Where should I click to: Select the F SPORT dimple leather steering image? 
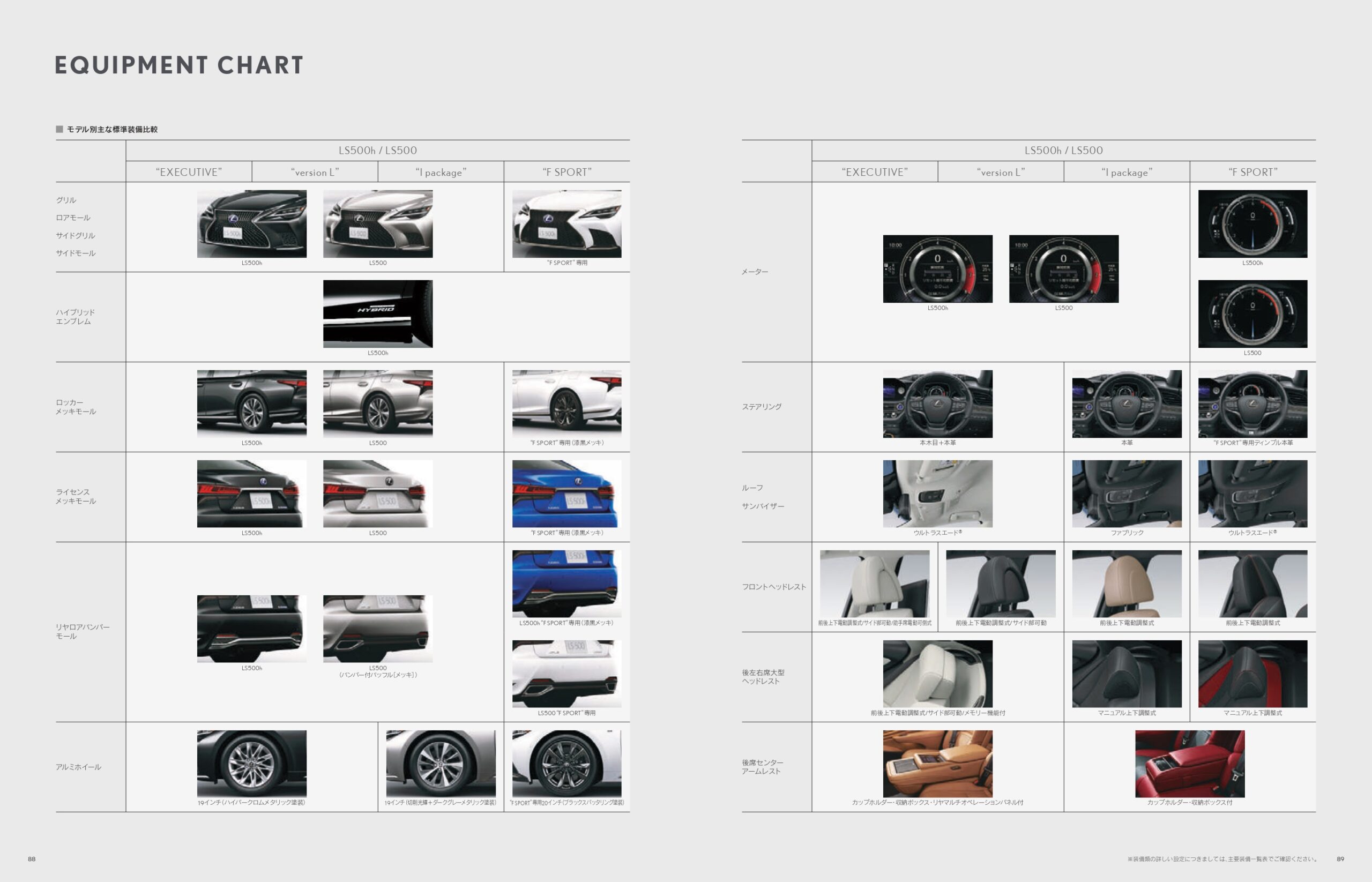[x=1252, y=404]
